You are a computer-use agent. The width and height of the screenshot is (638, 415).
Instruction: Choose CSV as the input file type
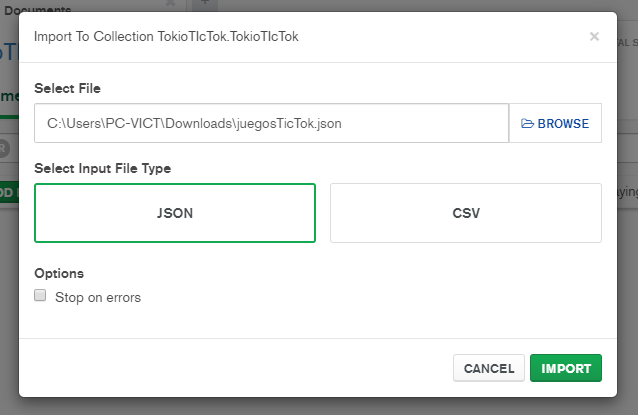pyautogui.click(x=465, y=213)
